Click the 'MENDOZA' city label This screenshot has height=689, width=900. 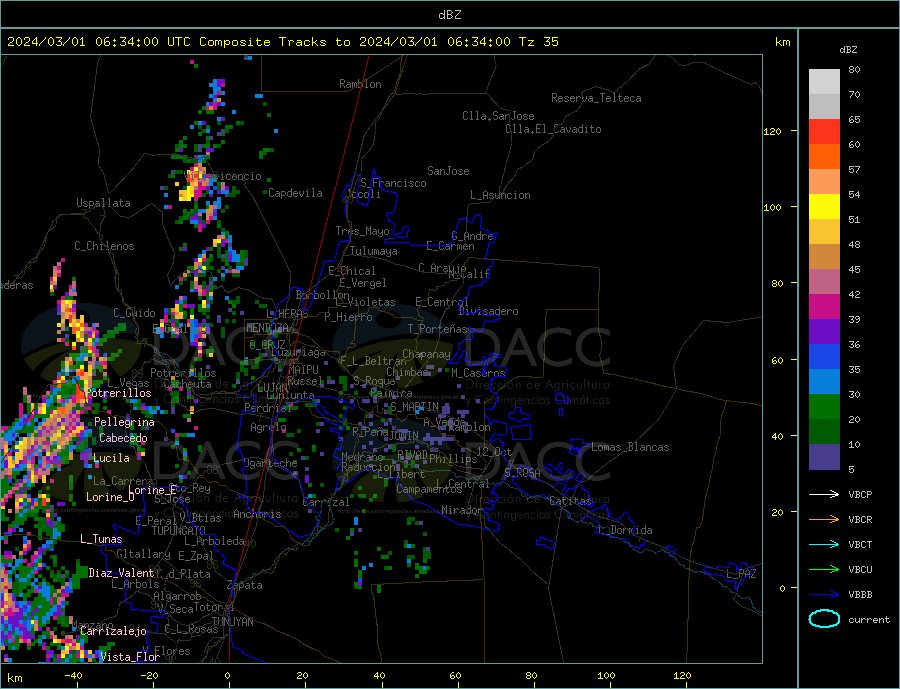268,328
